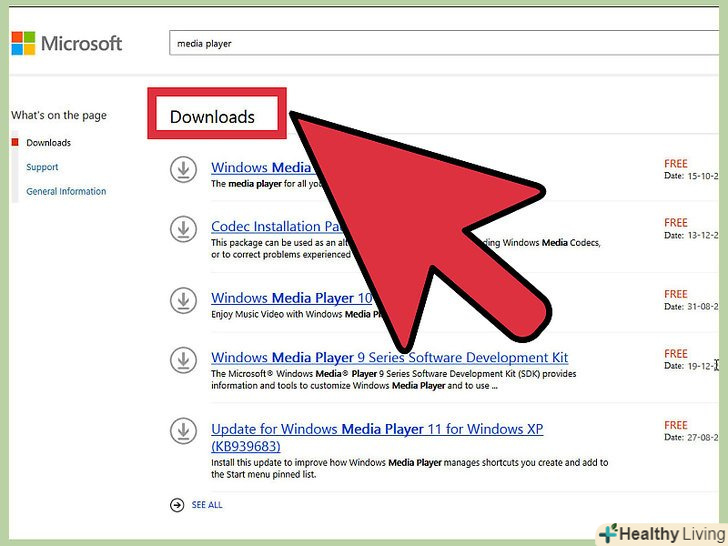Click the search field containing media player

coord(440,43)
